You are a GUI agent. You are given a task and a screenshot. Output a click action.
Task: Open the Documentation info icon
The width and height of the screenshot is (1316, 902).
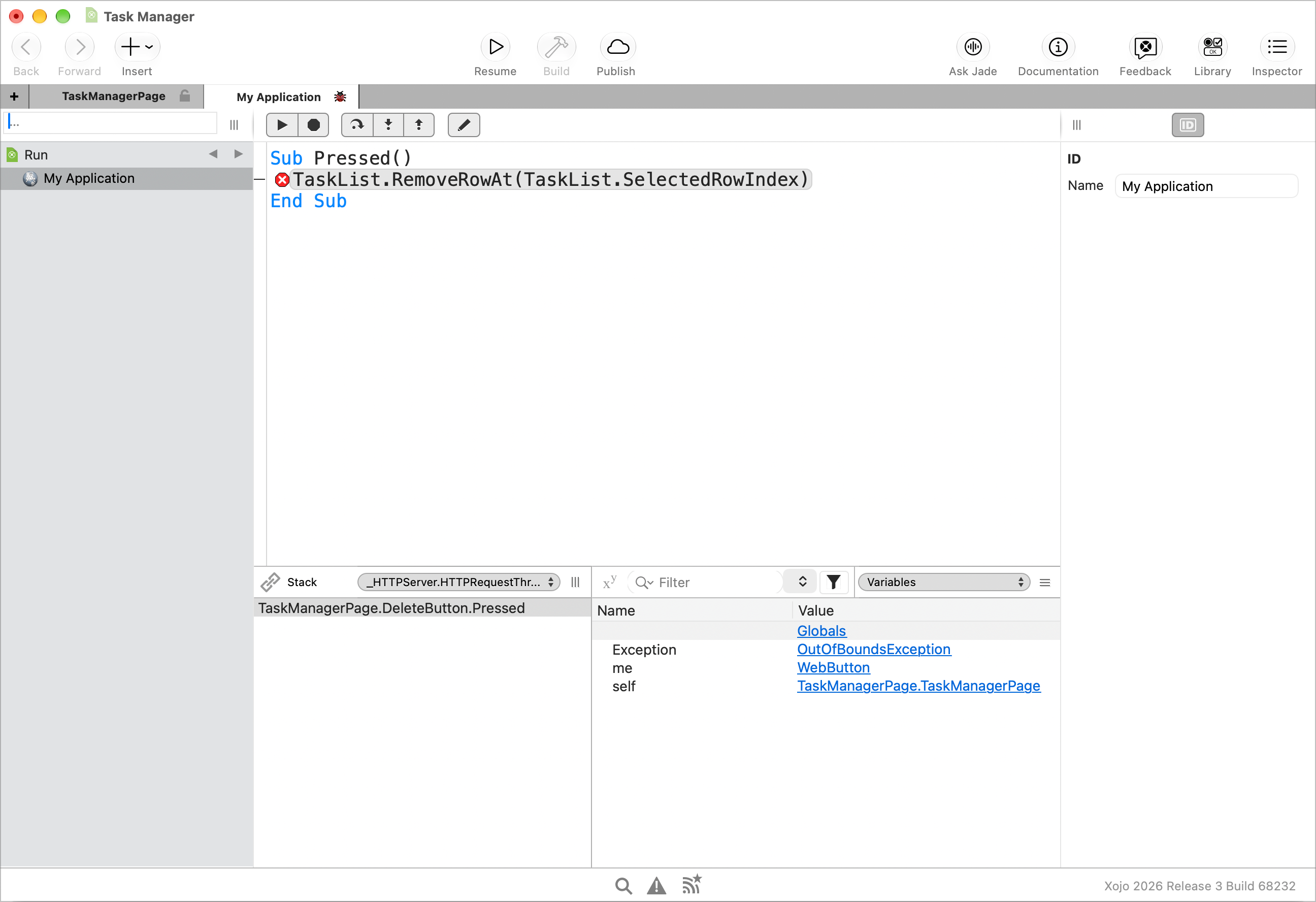pos(1058,47)
